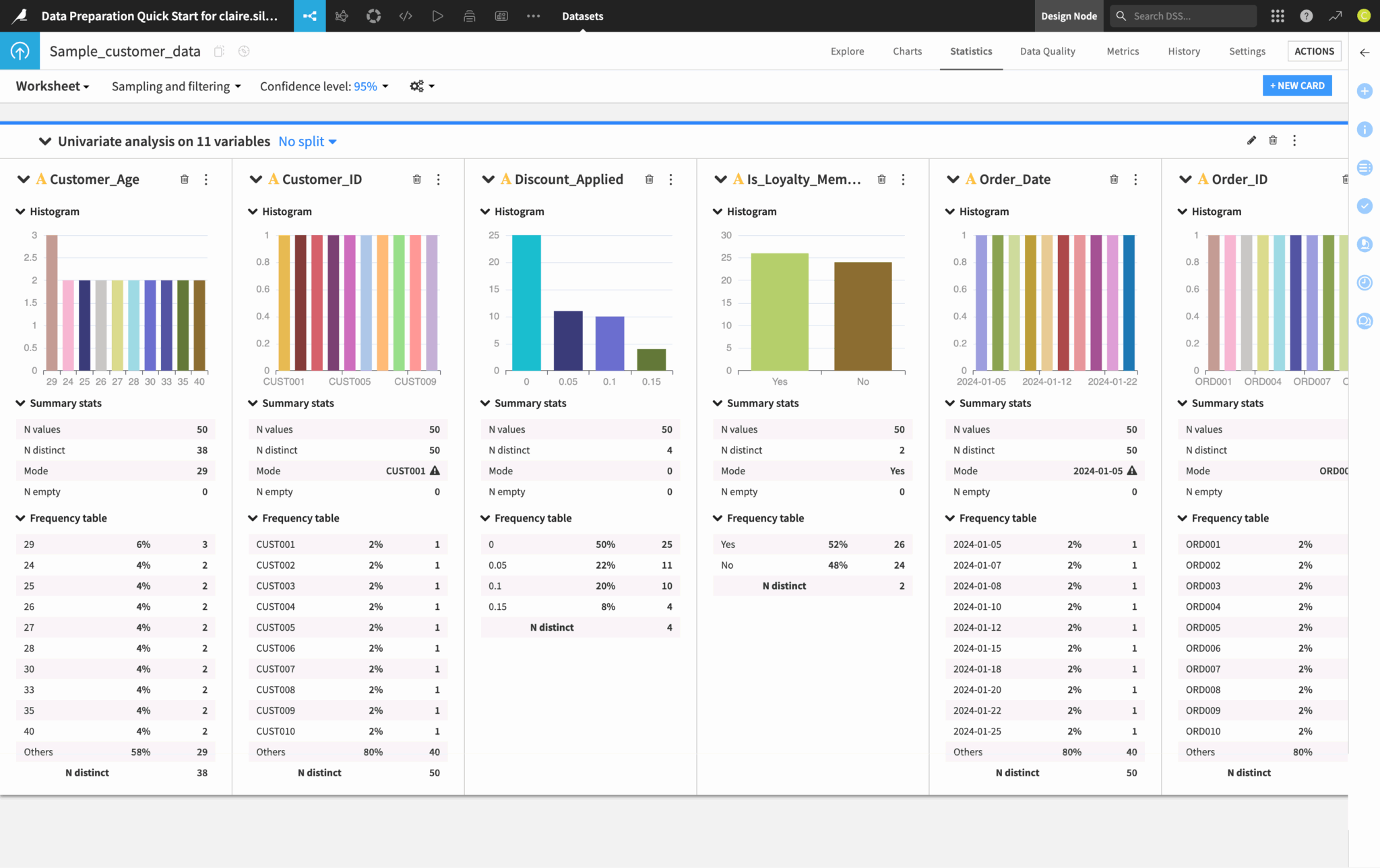Open the Worksheet dropdown
The height and width of the screenshot is (868, 1380).
(x=53, y=86)
